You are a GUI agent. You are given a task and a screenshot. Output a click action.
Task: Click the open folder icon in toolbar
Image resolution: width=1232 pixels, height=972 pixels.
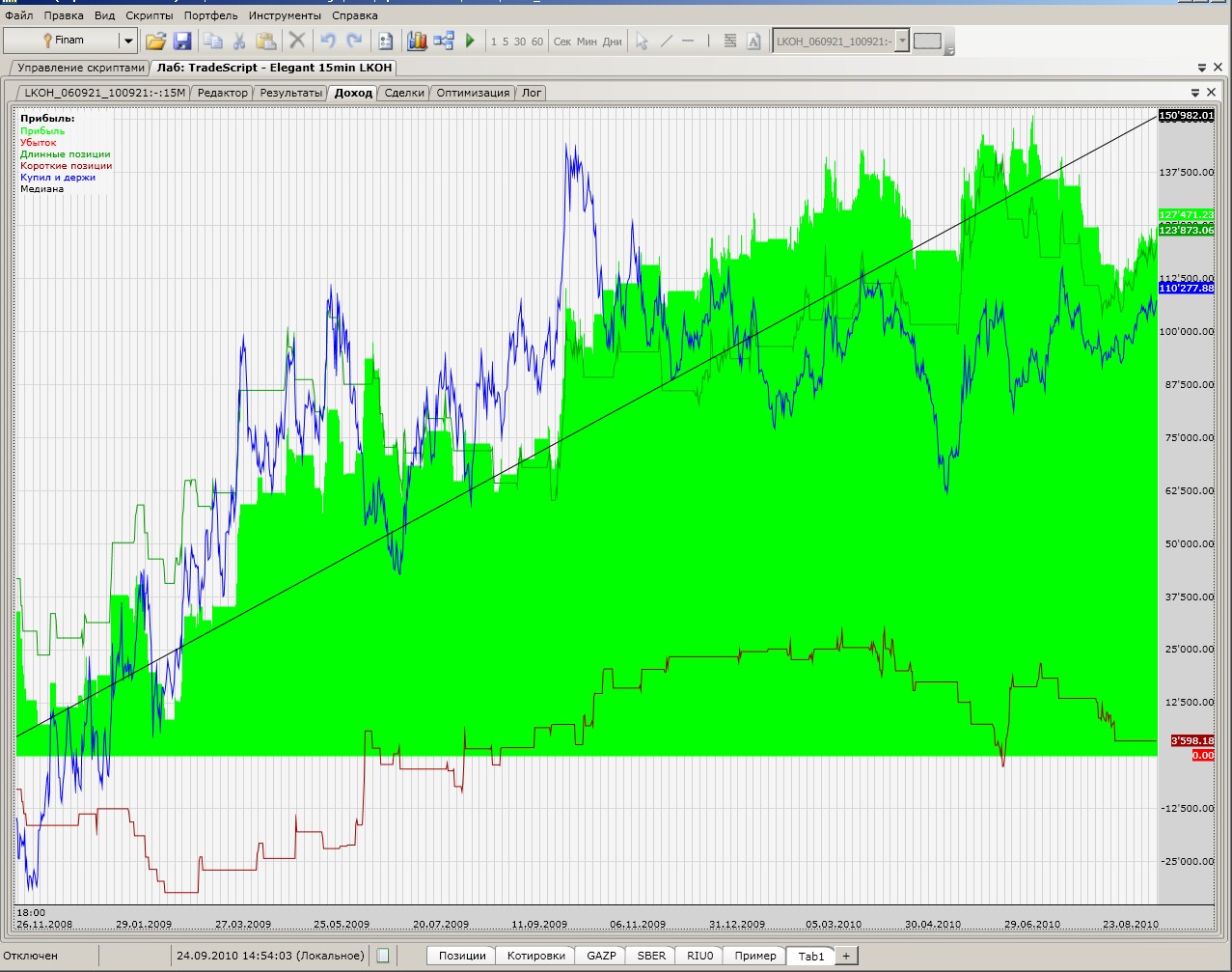click(x=155, y=41)
